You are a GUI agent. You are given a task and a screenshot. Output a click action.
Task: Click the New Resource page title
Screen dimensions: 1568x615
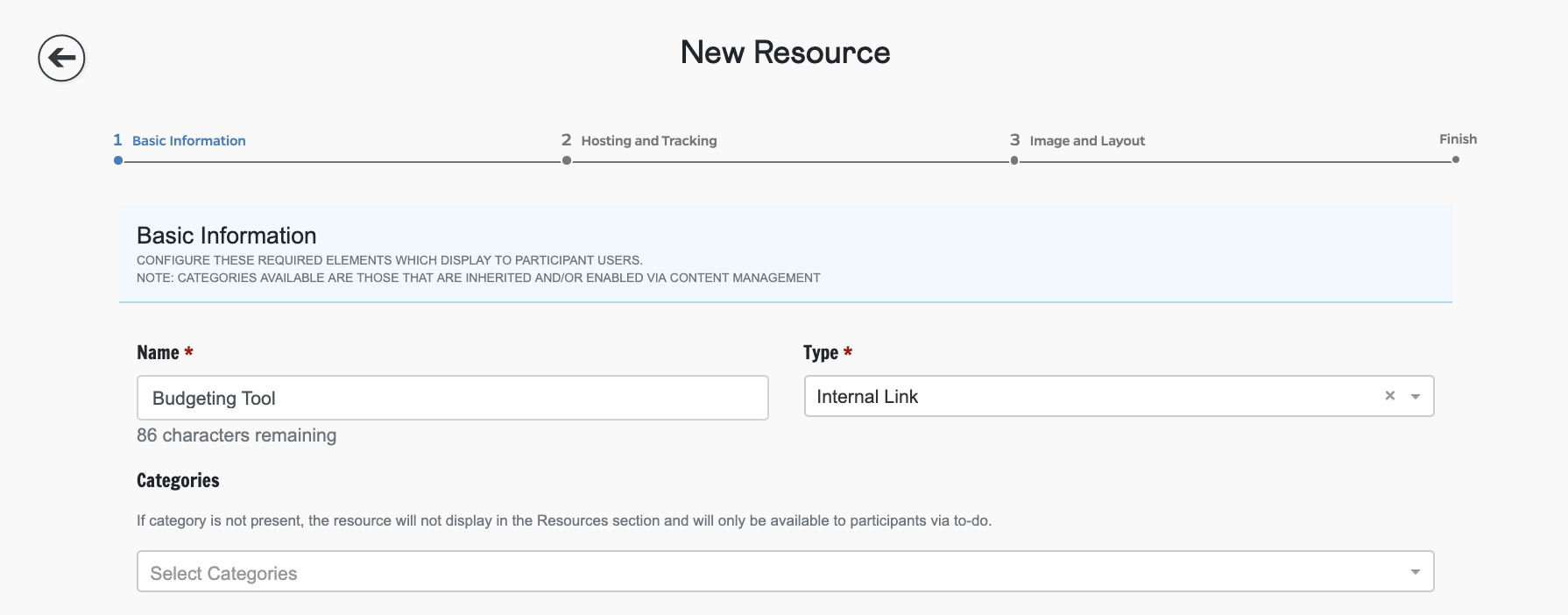(x=785, y=53)
